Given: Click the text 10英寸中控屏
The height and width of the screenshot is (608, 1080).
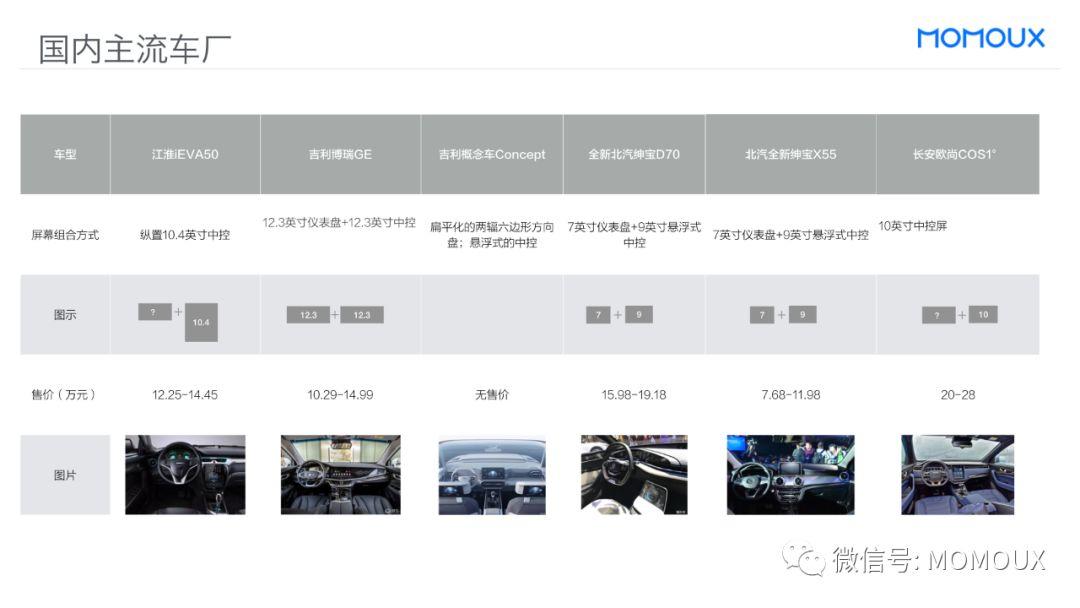Looking at the screenshot, I should click(913, 226).
